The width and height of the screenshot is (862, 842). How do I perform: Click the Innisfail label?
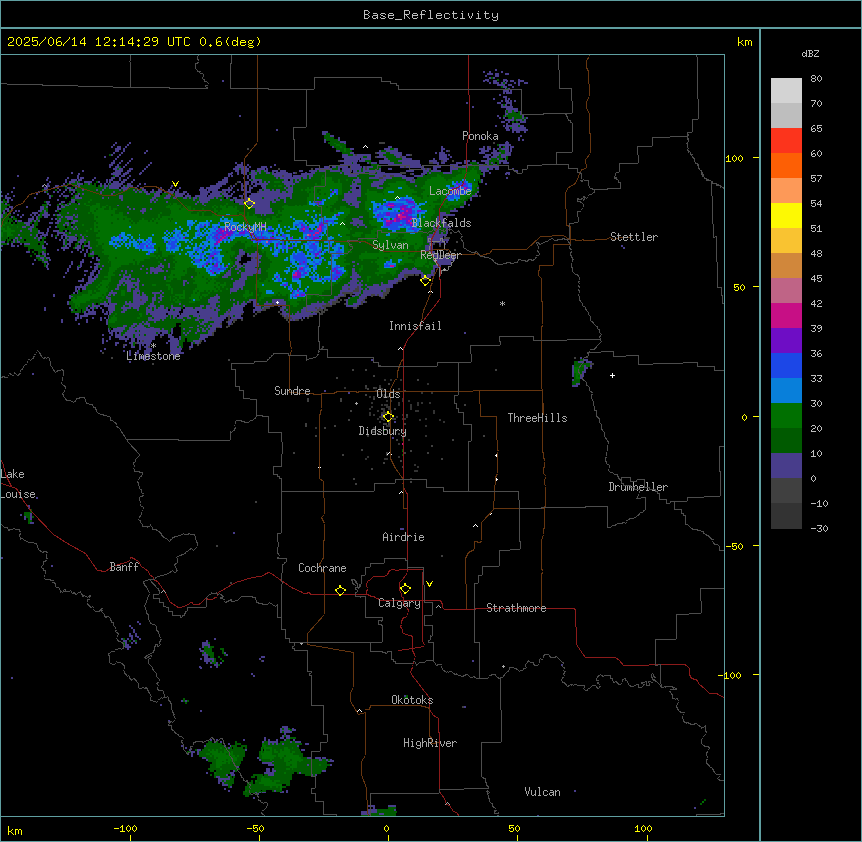pyautogui.click(x=415, y=326)
